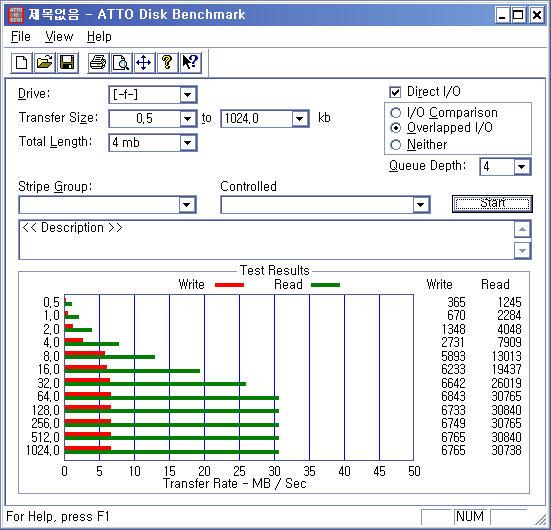Select the Overlapped I/O radio button
551x530 pixels.
click(x=395, y=128)
